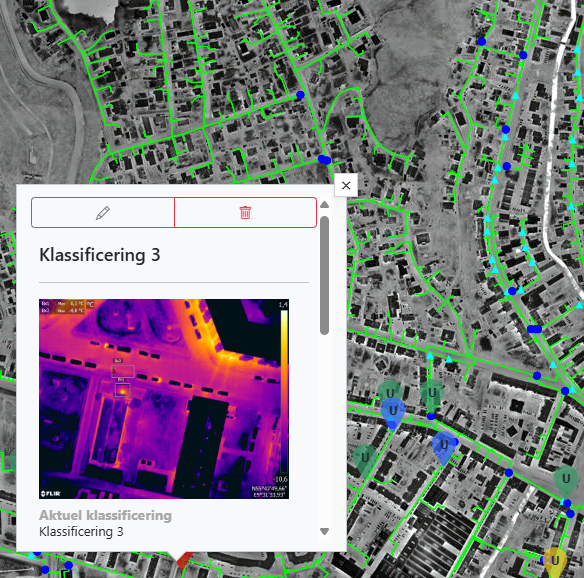Click the Klassificering 3 value under Aktuel klassificering
The width and height of the screenshot is (584, 578).
click(x=81, y=531)
